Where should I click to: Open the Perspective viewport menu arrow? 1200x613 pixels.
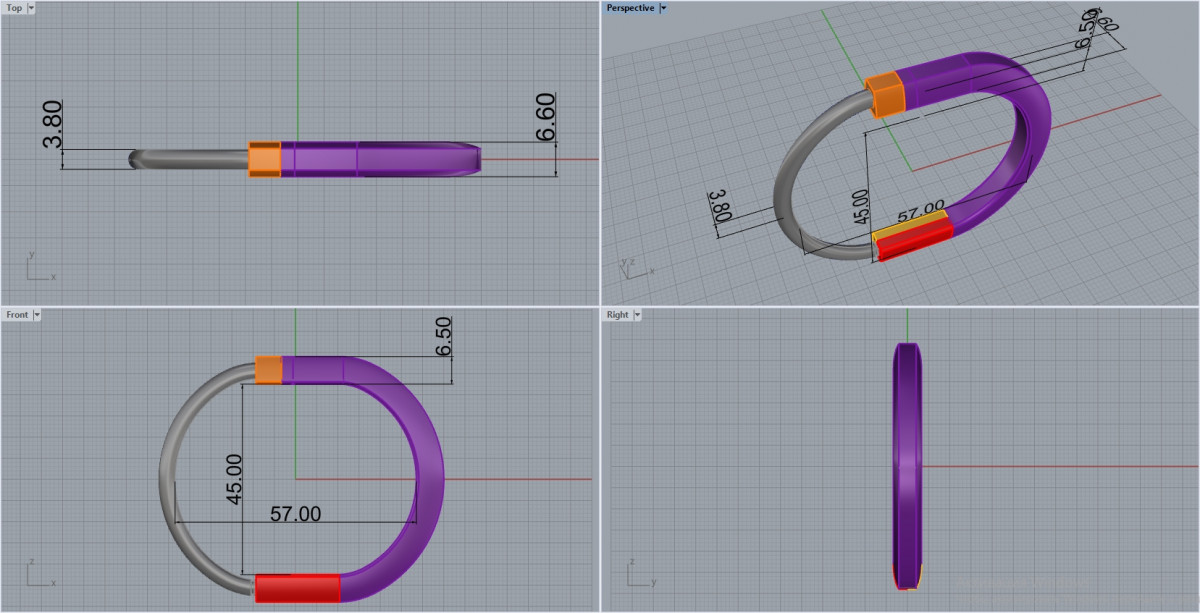(x=664, y=8)
